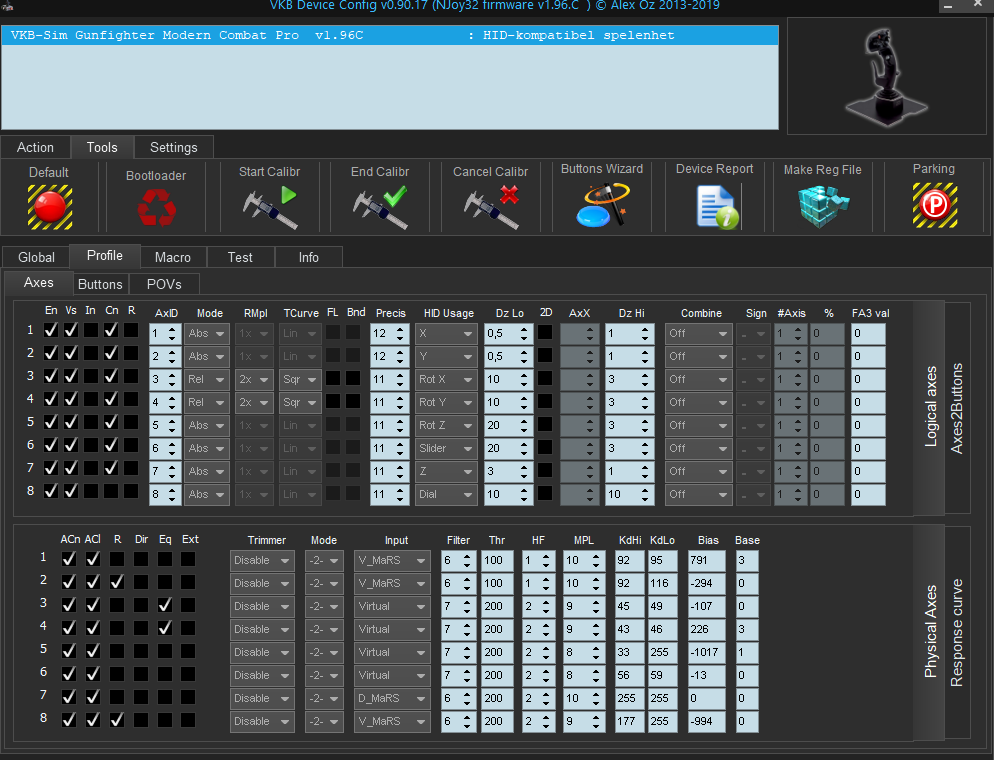Click FA3 val field for logical axis 1
The width and height of the screenshot is (994, 760).
[x=867, y=333]
